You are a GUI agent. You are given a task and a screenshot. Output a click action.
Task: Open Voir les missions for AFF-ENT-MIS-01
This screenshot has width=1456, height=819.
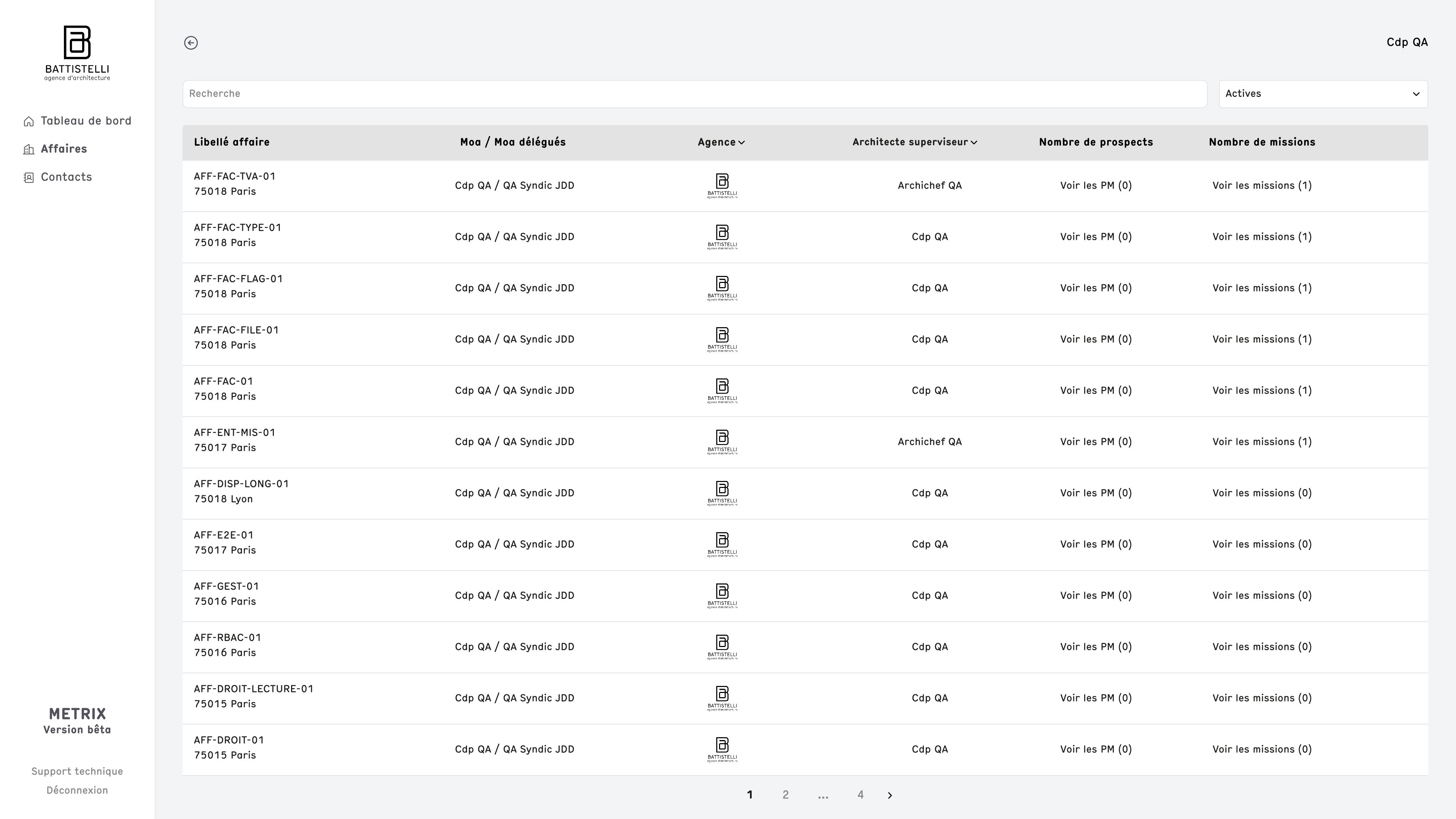click(x=1261, y=442)
